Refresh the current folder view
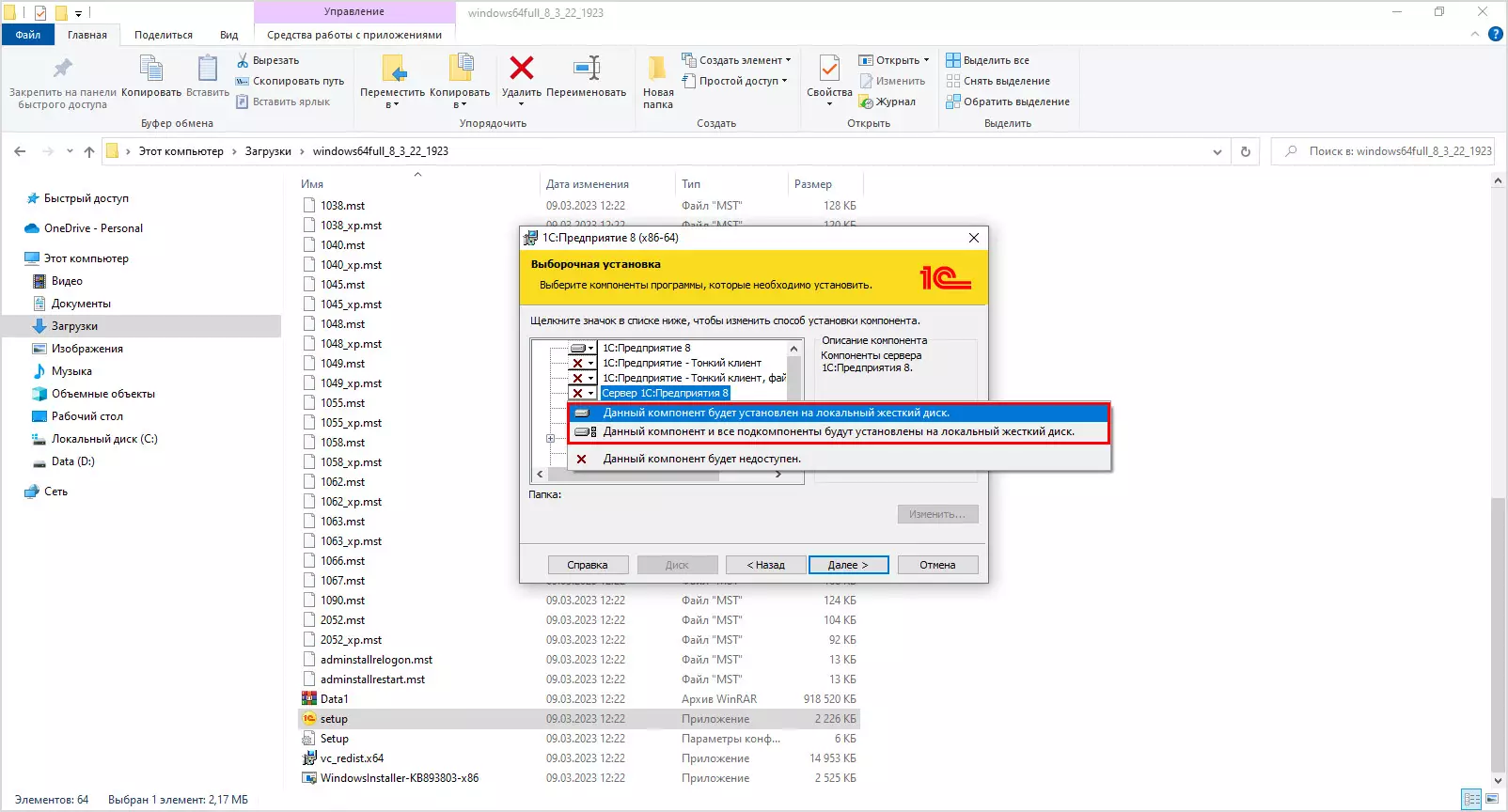This screenshot has width=1508, height=812. (1246, 151)
